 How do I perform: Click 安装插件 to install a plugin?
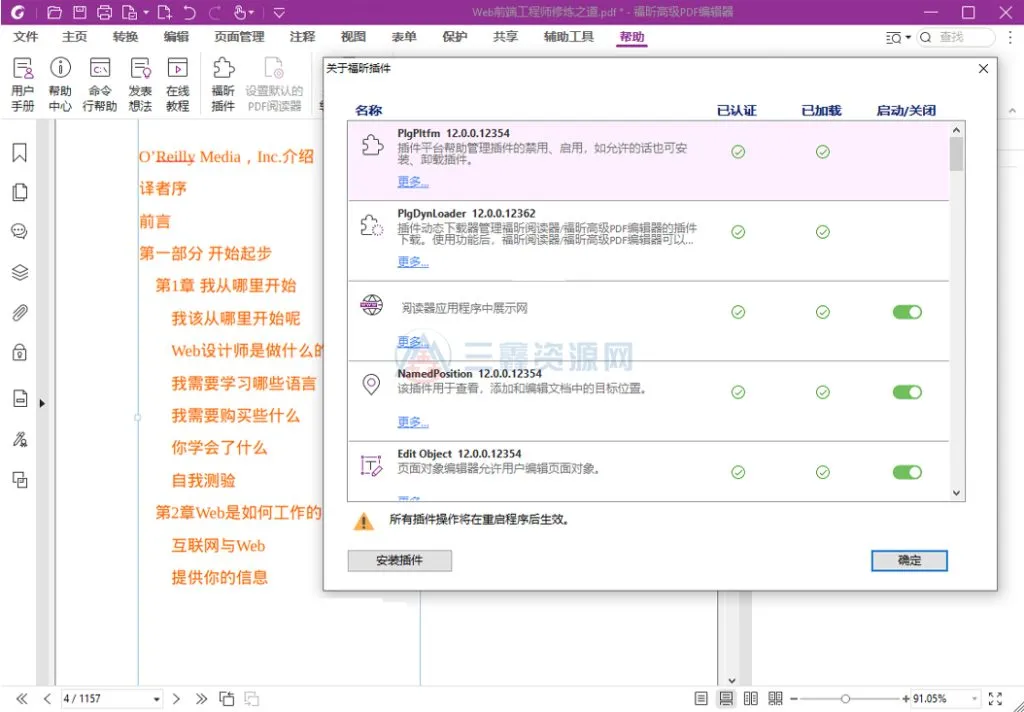(x=398, y=561)
